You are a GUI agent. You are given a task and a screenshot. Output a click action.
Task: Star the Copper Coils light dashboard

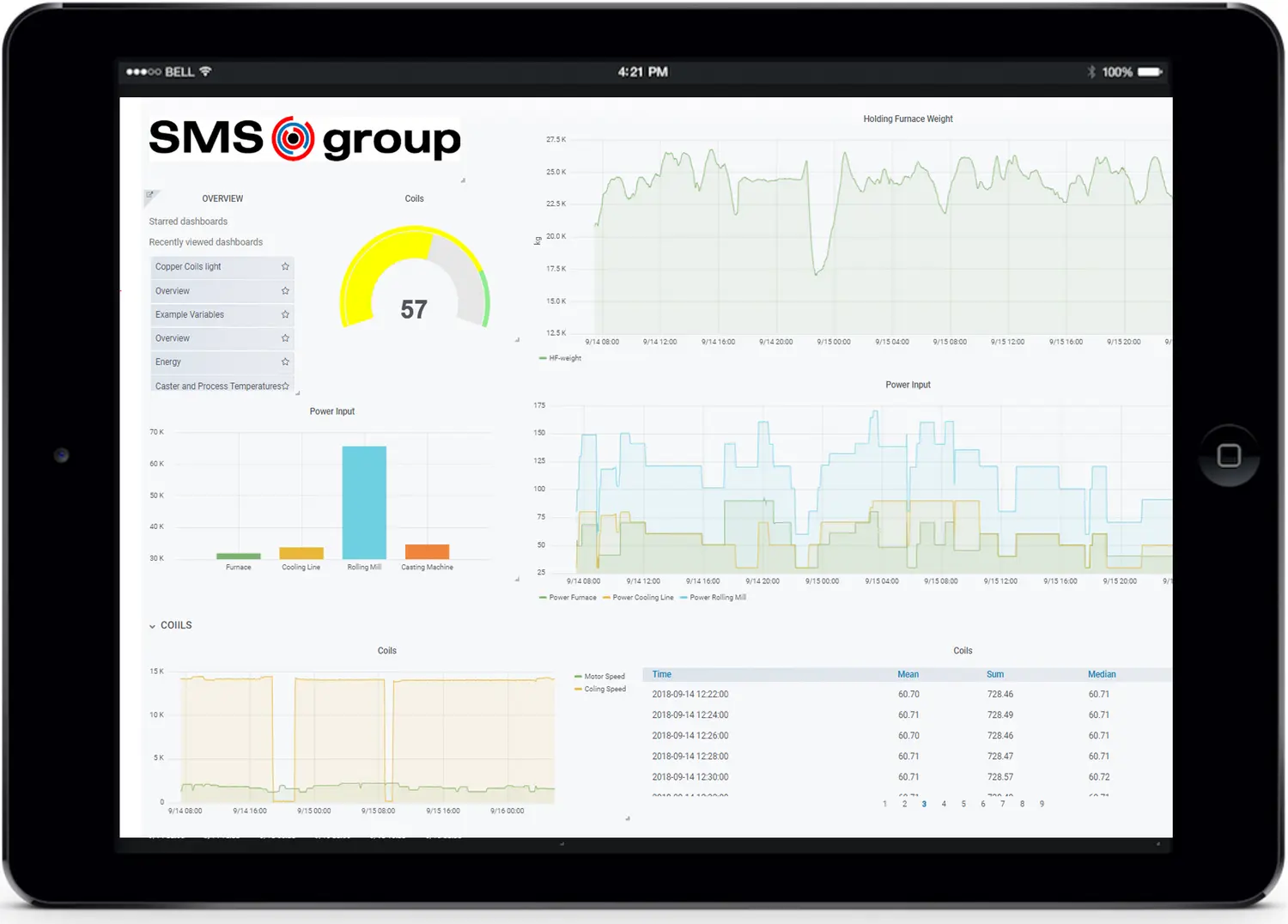pos(285,267)
